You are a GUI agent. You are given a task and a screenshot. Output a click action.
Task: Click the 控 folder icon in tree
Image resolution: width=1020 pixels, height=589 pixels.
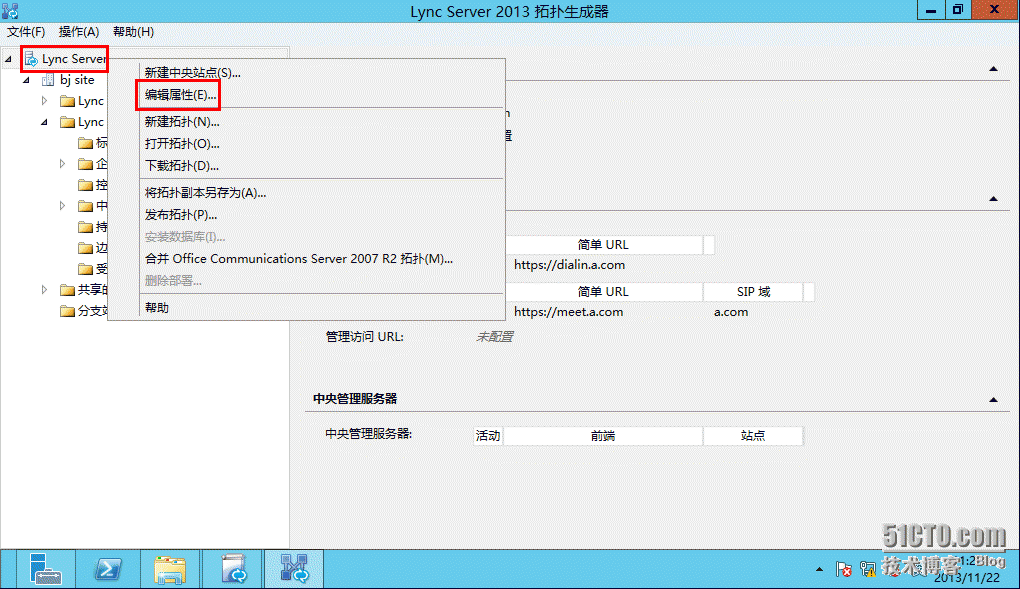pyautogui.click(x=85, y=185)
